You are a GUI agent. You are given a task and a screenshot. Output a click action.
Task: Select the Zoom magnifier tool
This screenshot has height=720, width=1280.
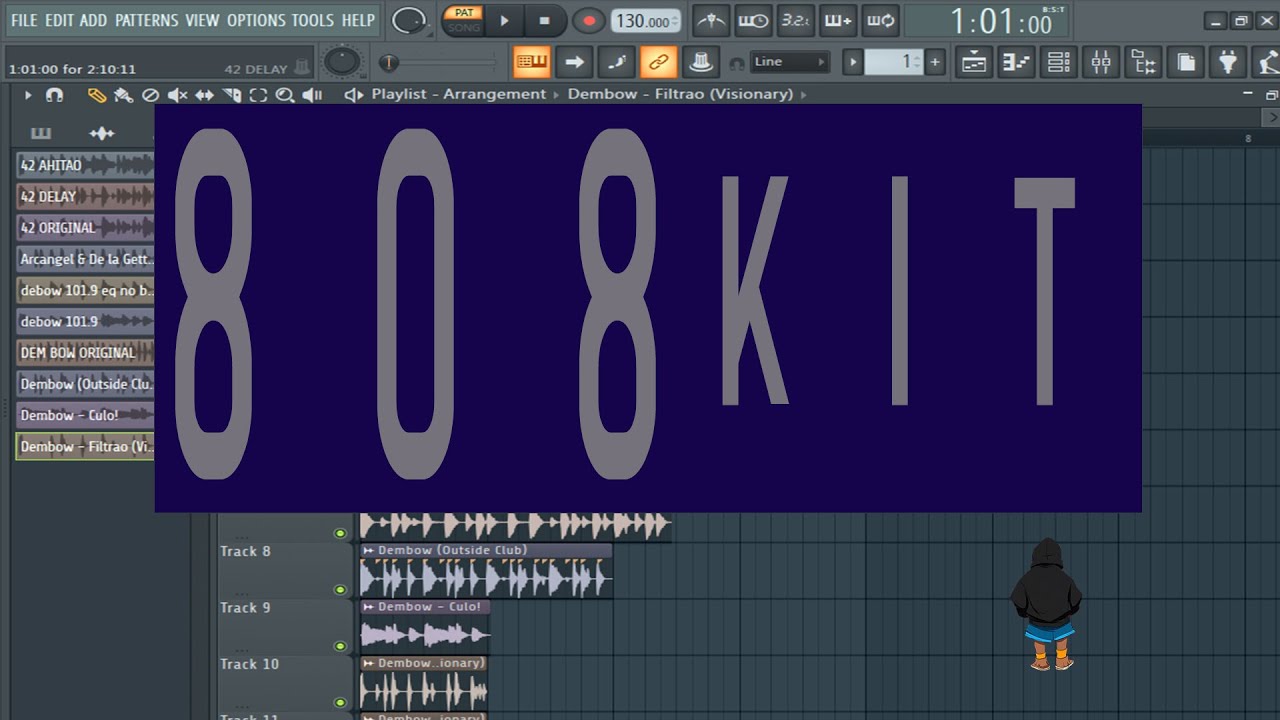pos(285,95)
